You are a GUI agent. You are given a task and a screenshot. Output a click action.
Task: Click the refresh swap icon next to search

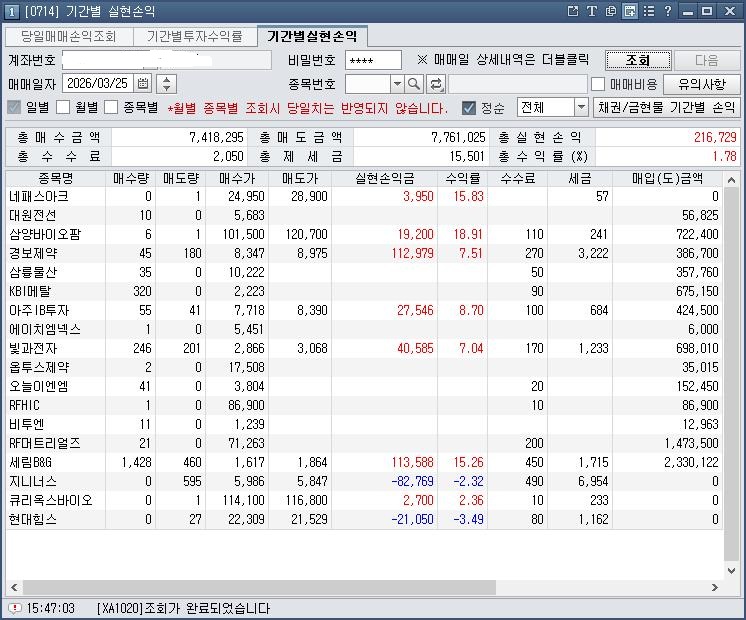[x=435, y=84]
